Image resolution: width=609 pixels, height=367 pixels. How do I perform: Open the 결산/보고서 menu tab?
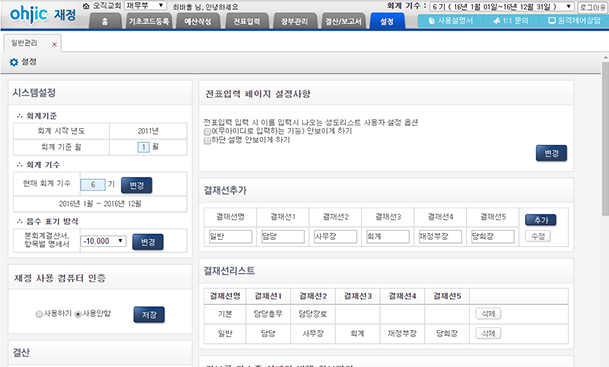pos(343,21)
